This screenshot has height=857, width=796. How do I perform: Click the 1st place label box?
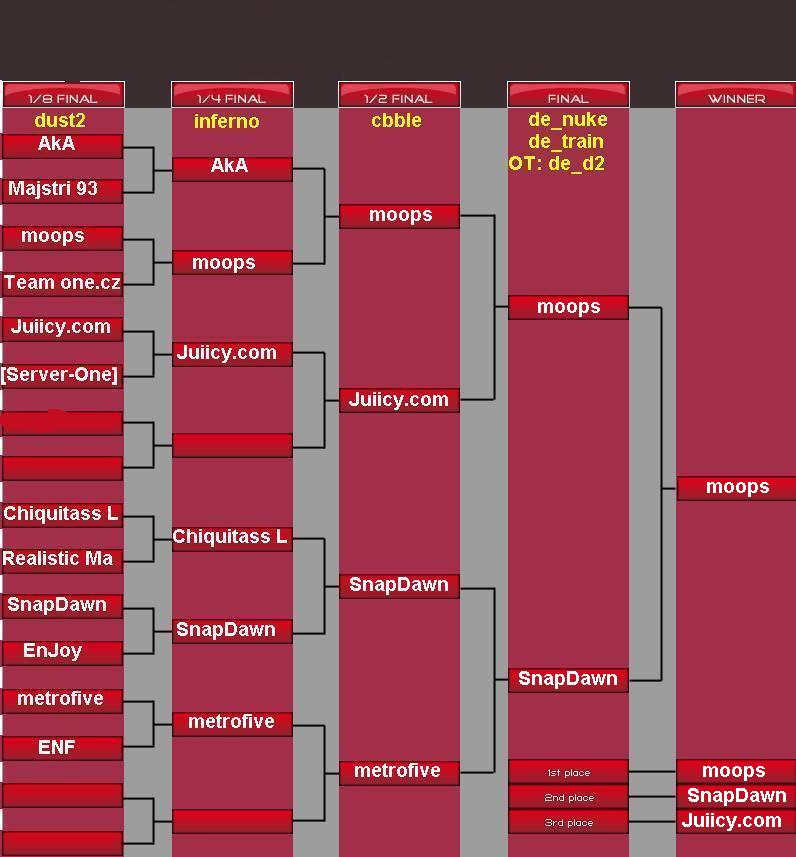pyautogui.click(x=569, y=772)
